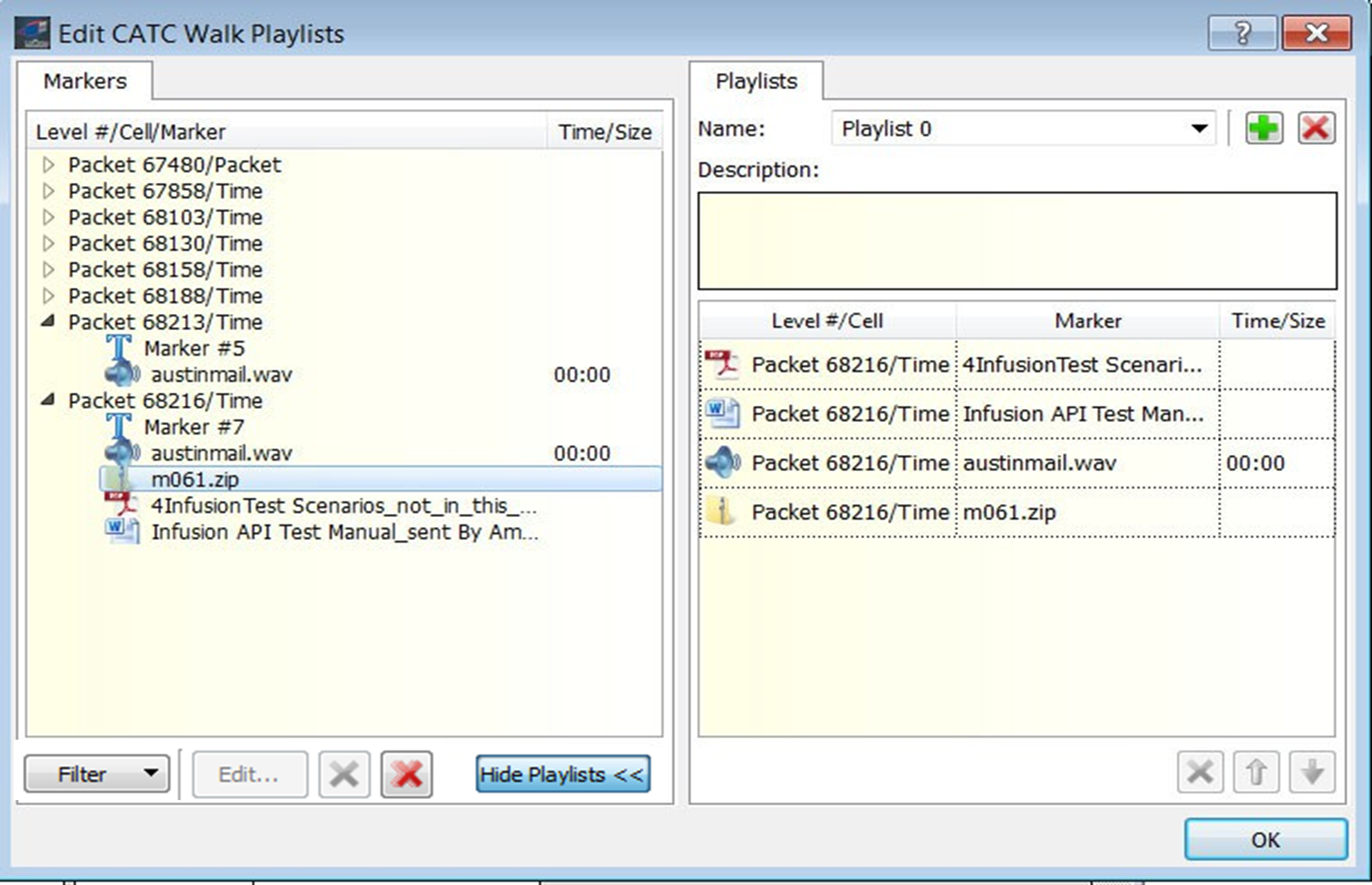Click the red X delete playlist icon

1316,128
